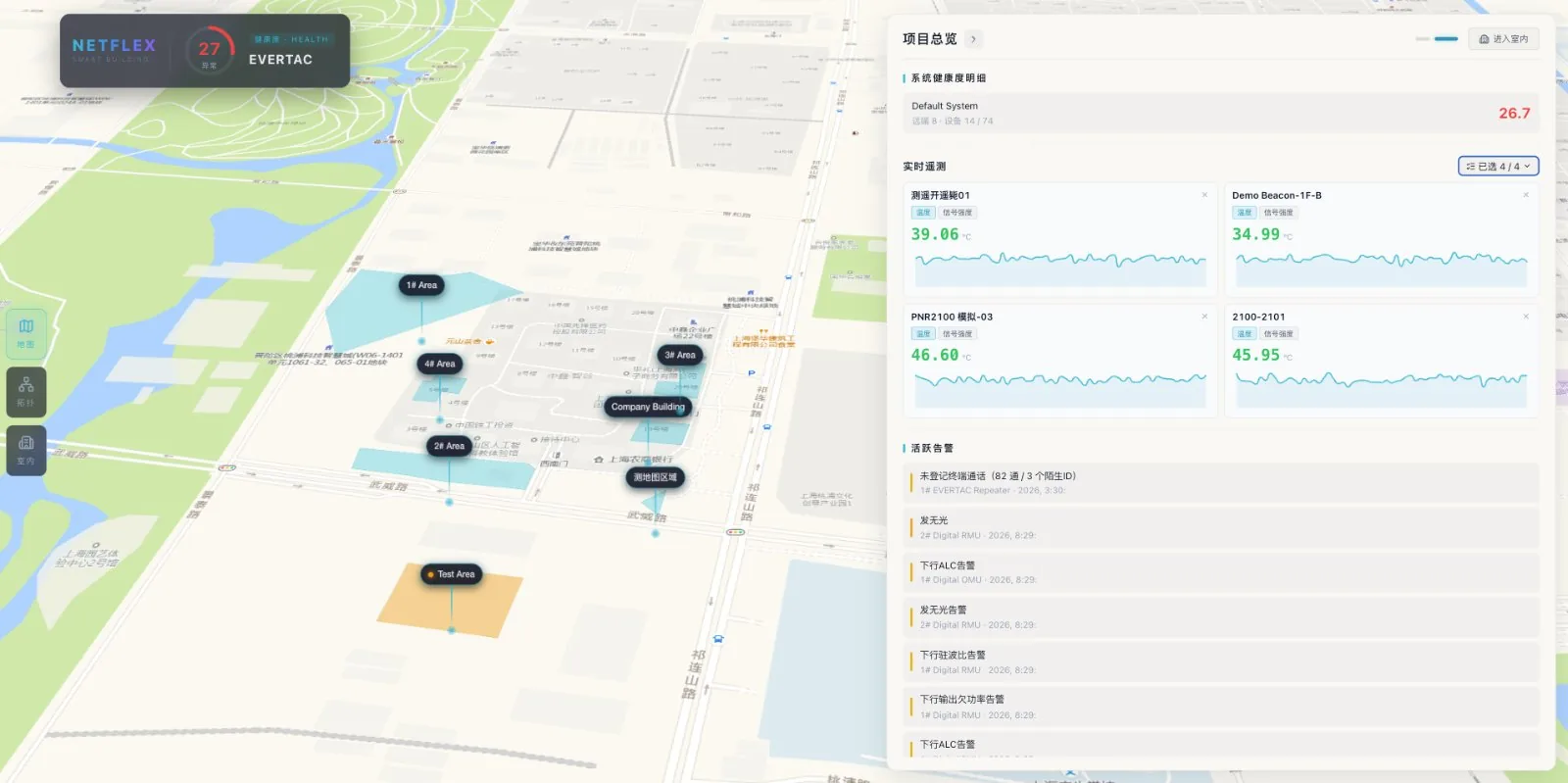Screen dimensions: 1568x783
Task: Close the Demo Beacon-1F-B telemetry card
Action: click(1526, 195)
